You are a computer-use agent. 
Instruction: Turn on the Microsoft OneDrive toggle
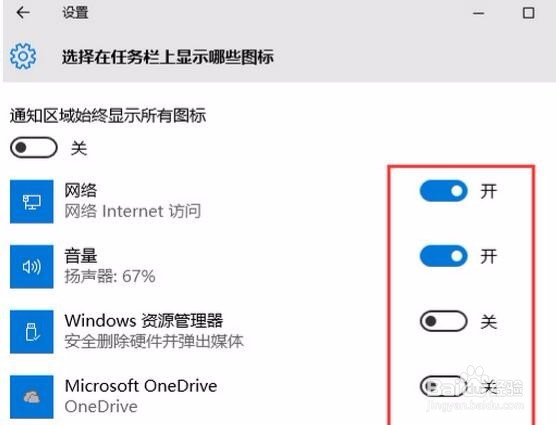443,386
